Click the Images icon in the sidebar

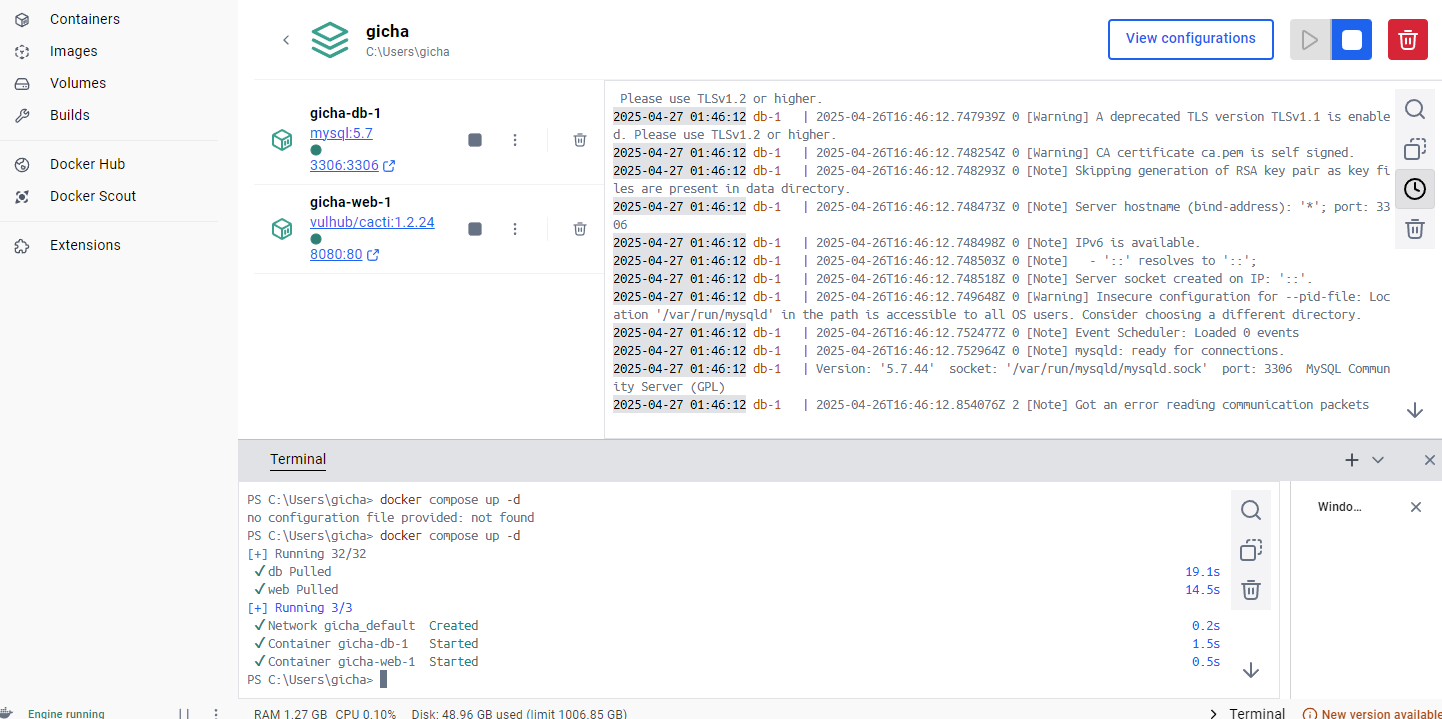(x=22, y=51)
